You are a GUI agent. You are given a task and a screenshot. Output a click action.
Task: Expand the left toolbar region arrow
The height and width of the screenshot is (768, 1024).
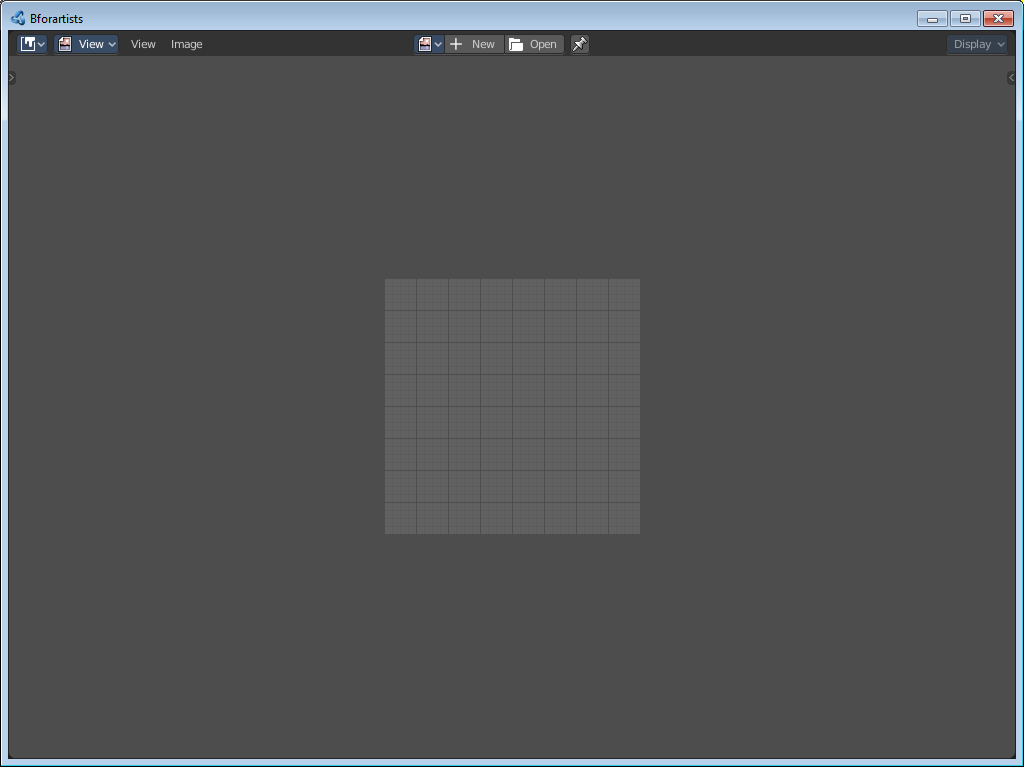12,78
